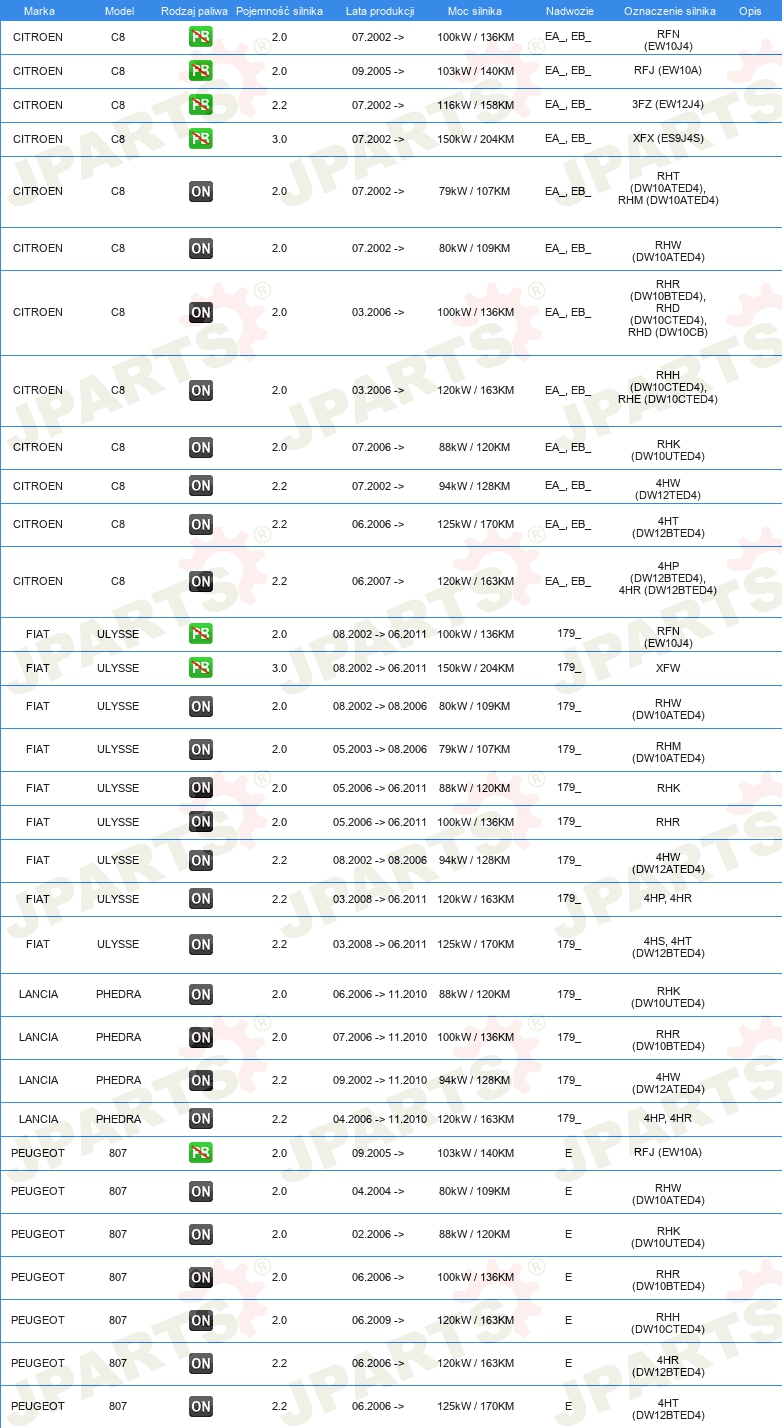
Task: Click the 04.2004 -> date in Peugeot row
Action: (x=378, y=1191)
